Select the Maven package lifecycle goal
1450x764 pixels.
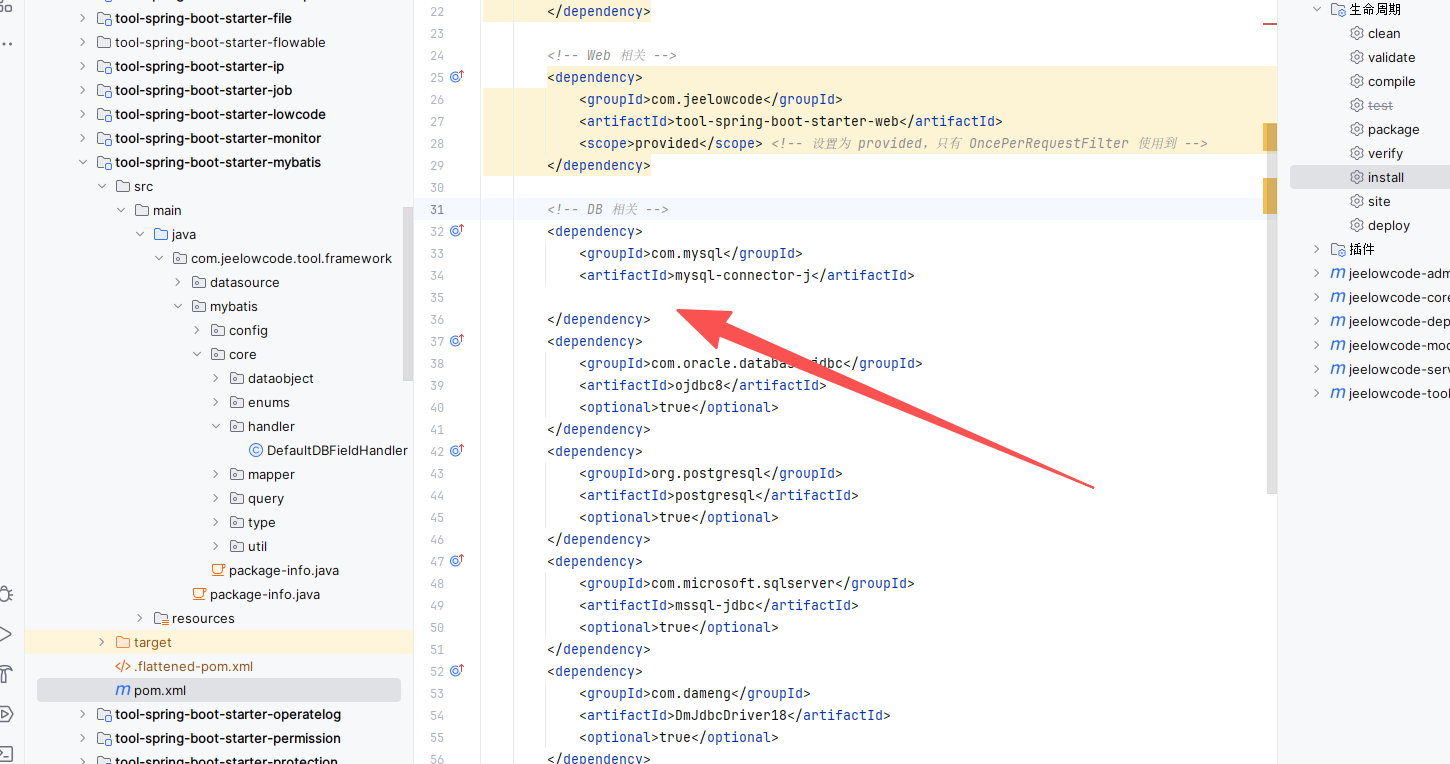(x=1393, y=129)
